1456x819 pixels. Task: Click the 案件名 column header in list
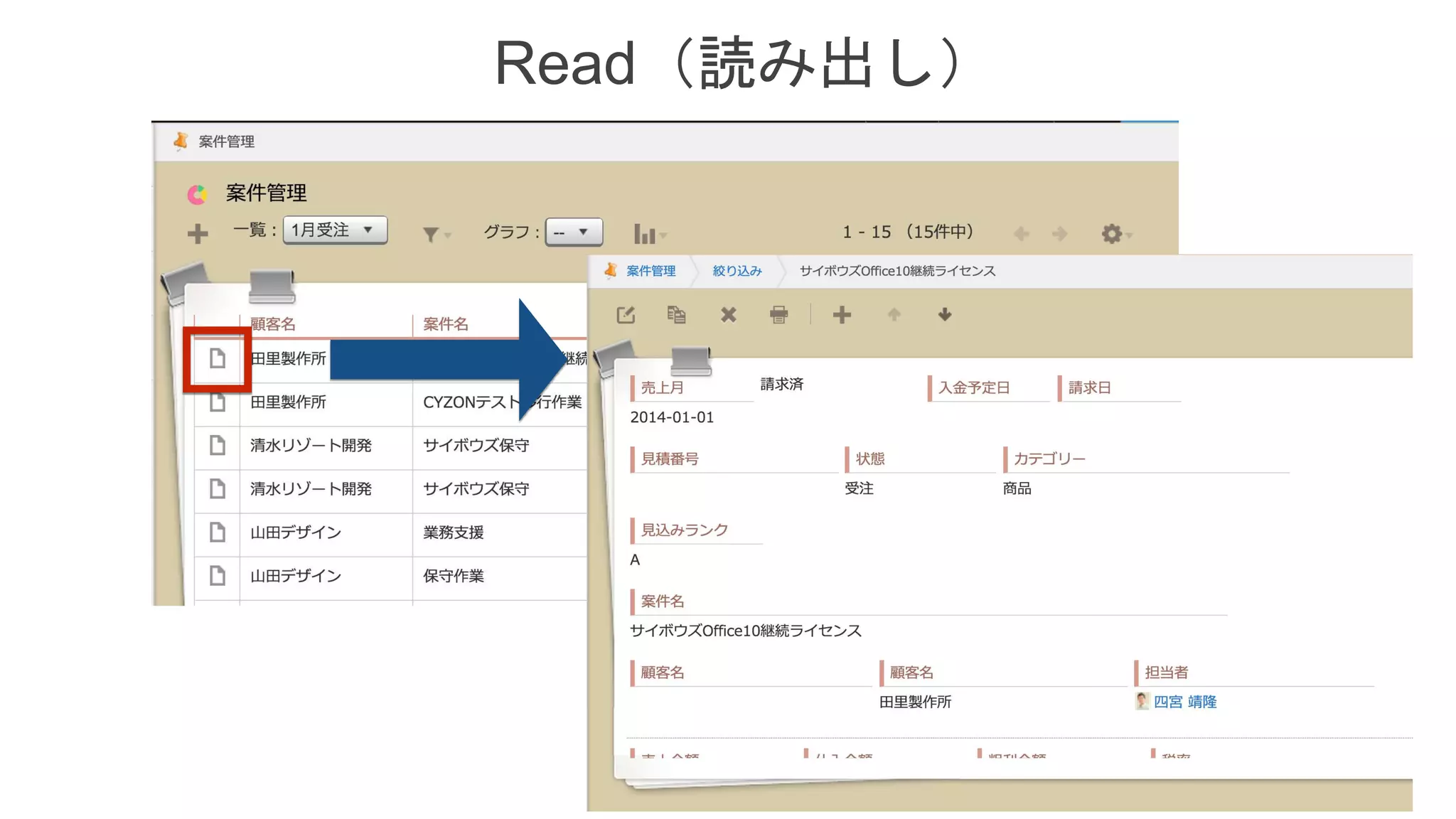pos(446,324)
